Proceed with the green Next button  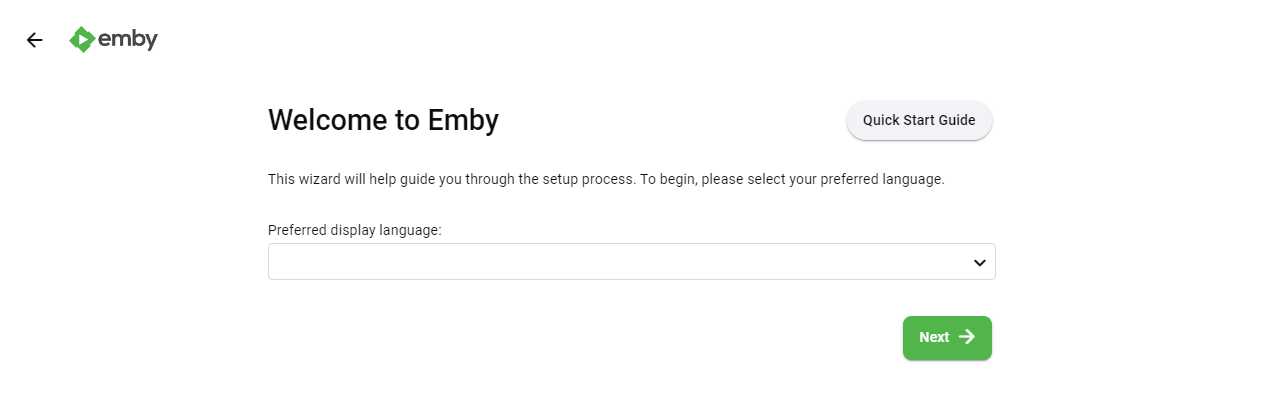point(946,338)
